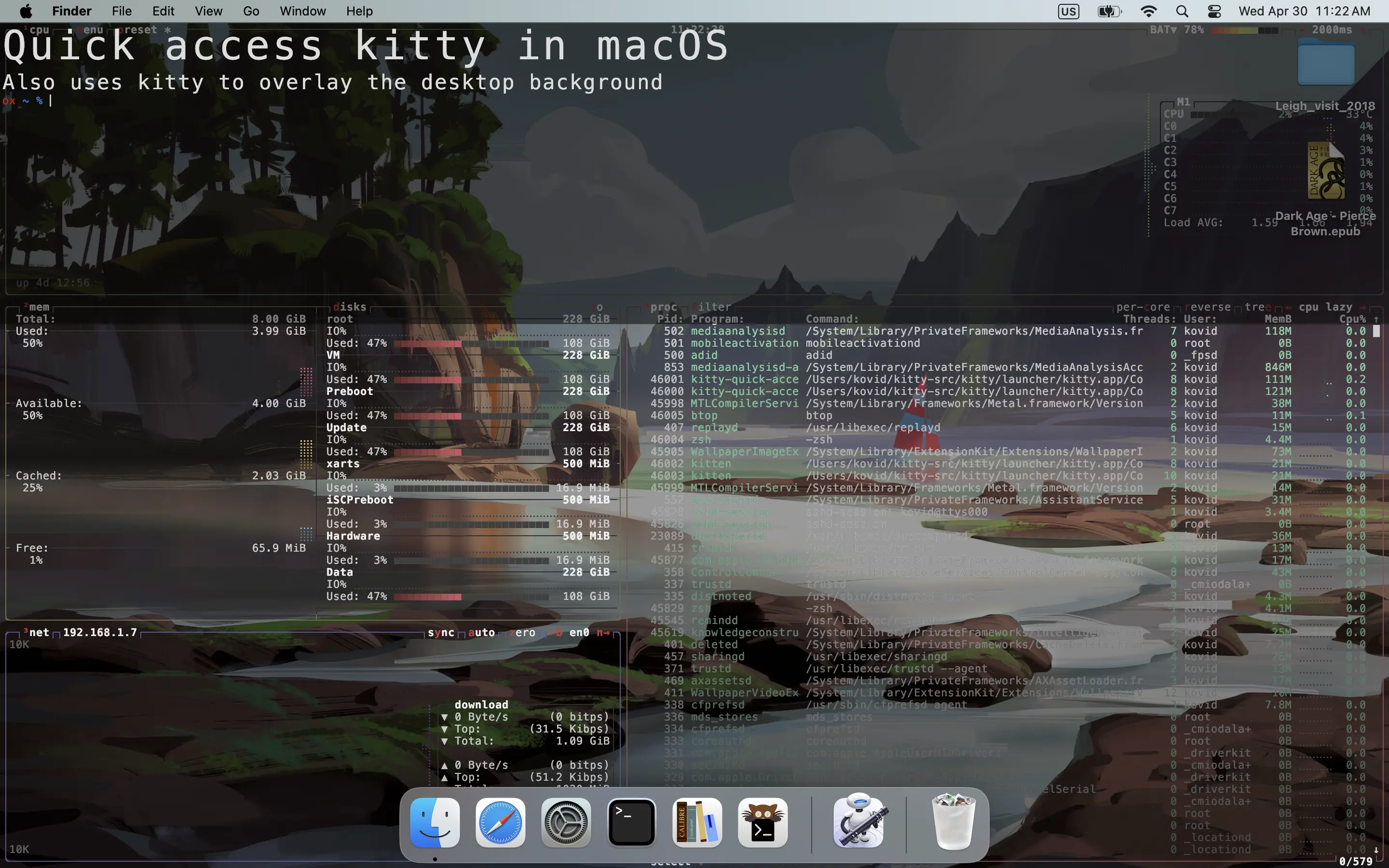Launch Automator from the dock
Viewport: 1389px width, 868px height.
858,822
